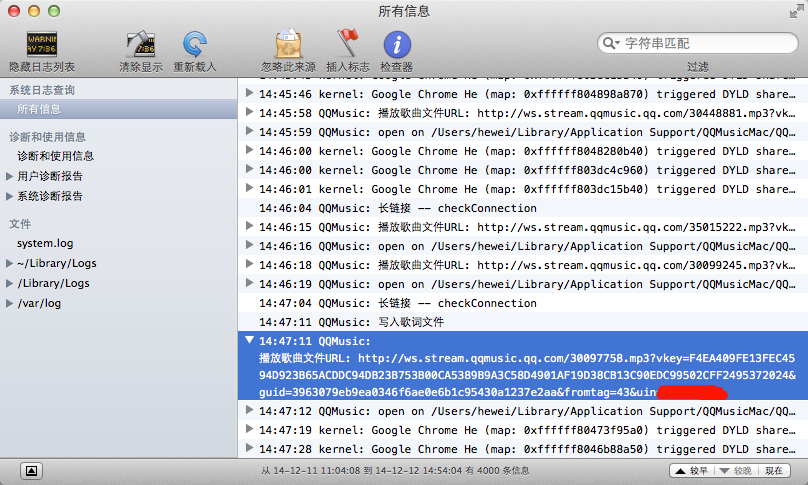Select the 14:46:04 长链接 checkConnection row
This screenshot has height=485, width=808.
pos(523,208)
